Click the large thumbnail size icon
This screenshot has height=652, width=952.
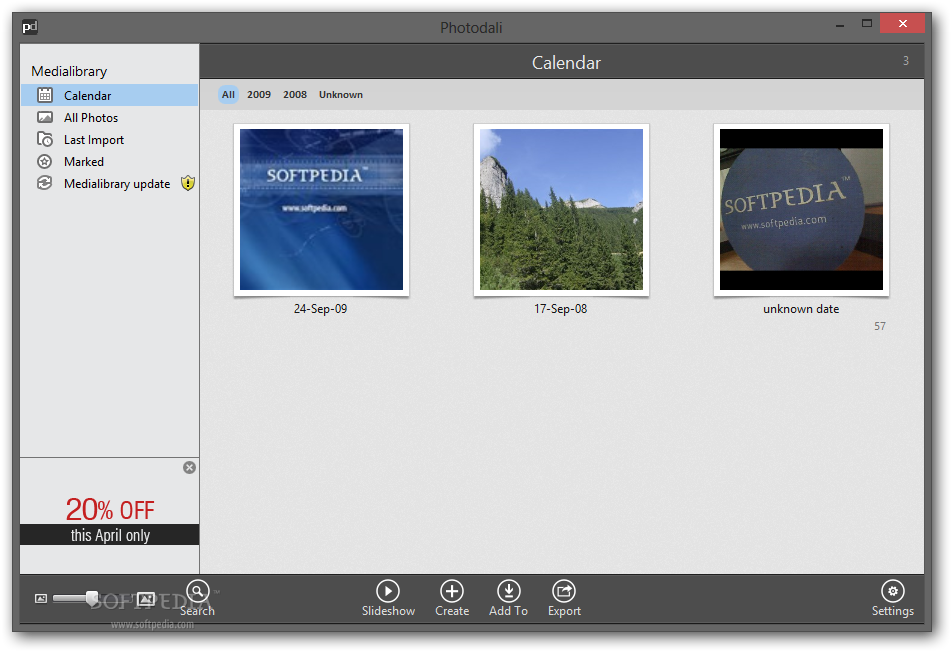(x=146, y=599)
